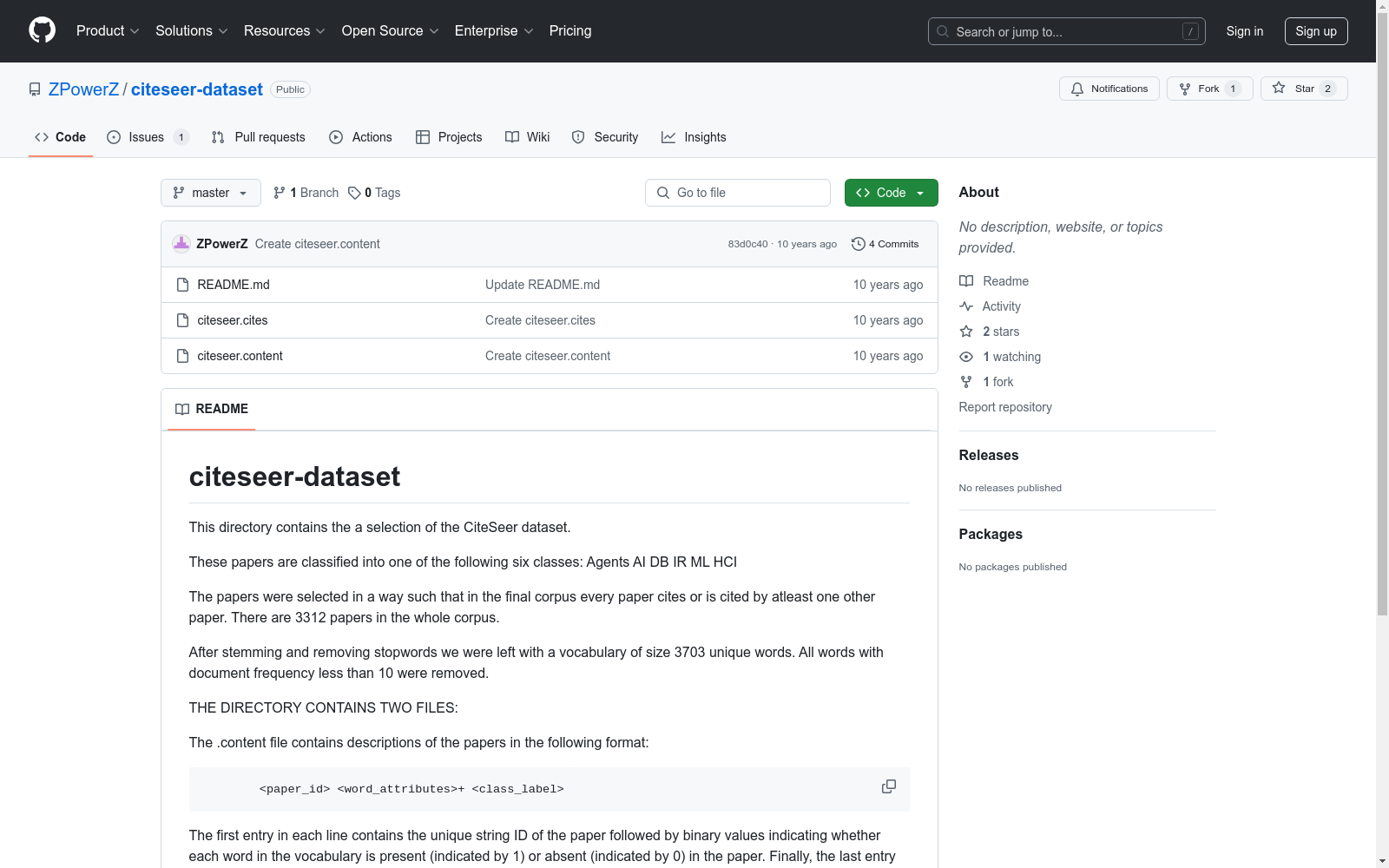Viewport: 1389px width, 868px height.
Task: Switch to the Pull requests tab
Action: (259, 137)
